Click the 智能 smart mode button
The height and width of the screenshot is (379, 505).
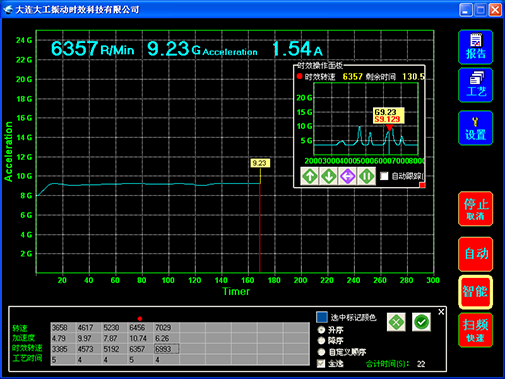475,292
